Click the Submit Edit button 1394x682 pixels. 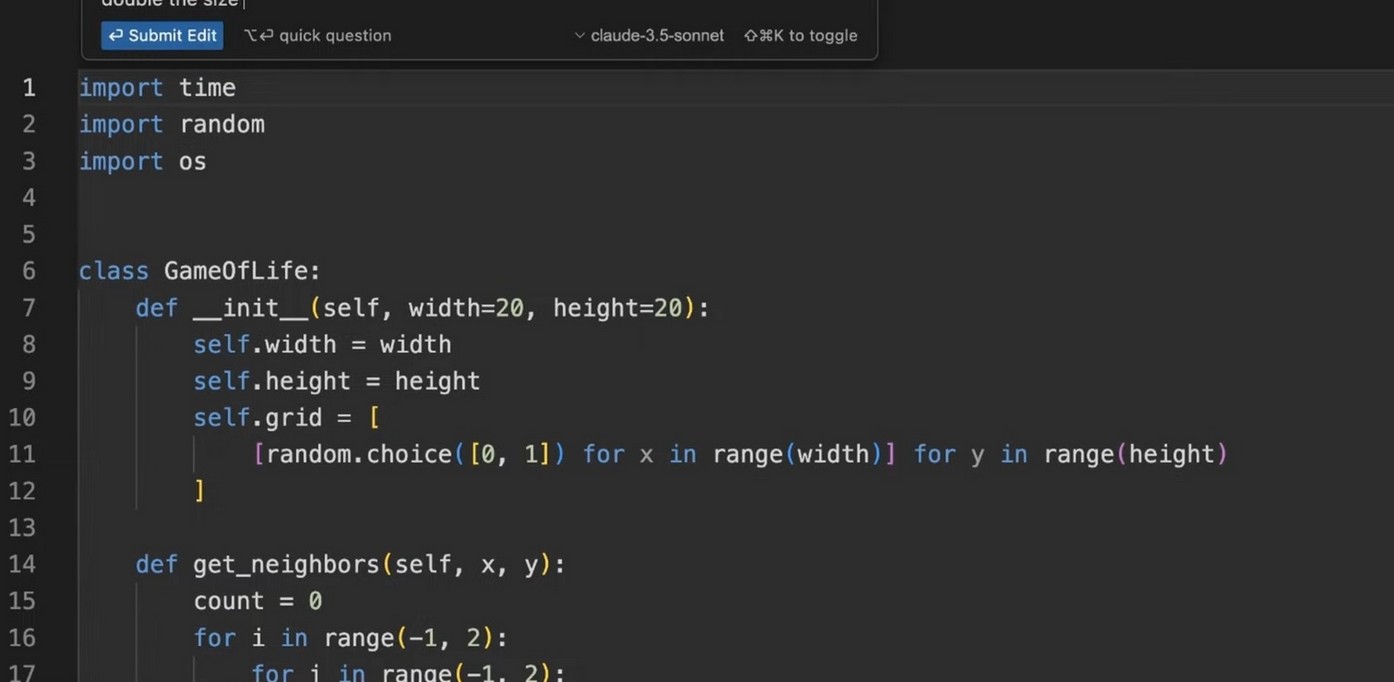(x=162, y=36)
